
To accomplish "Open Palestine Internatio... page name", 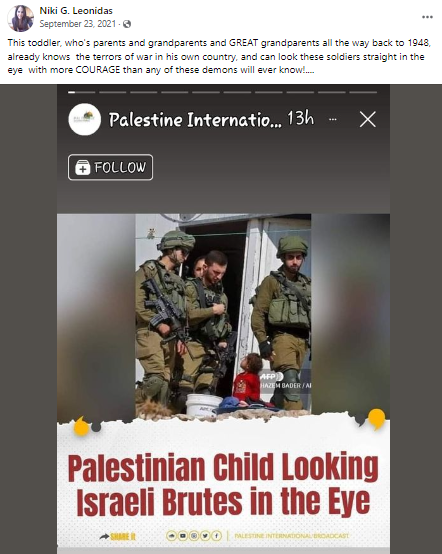I will (x=195, y=119).
